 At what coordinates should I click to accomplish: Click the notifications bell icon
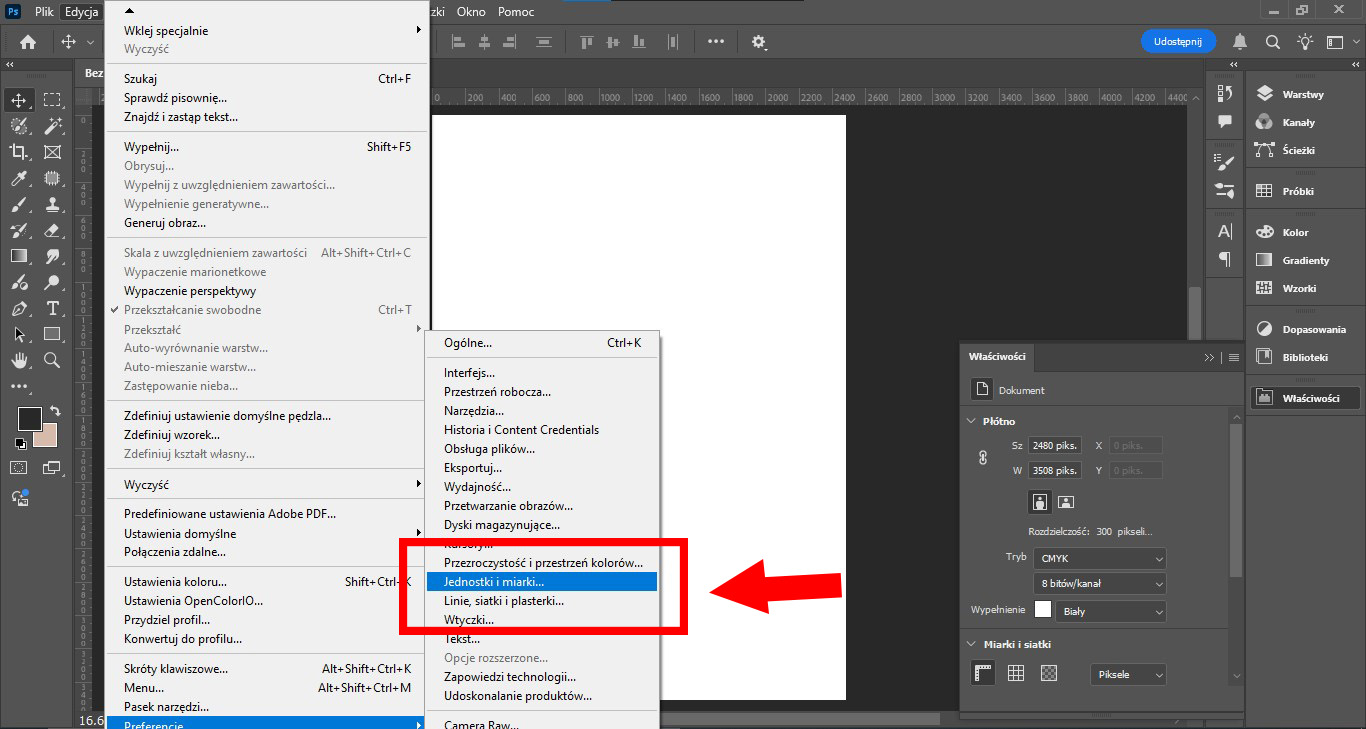pos(1240,41)
